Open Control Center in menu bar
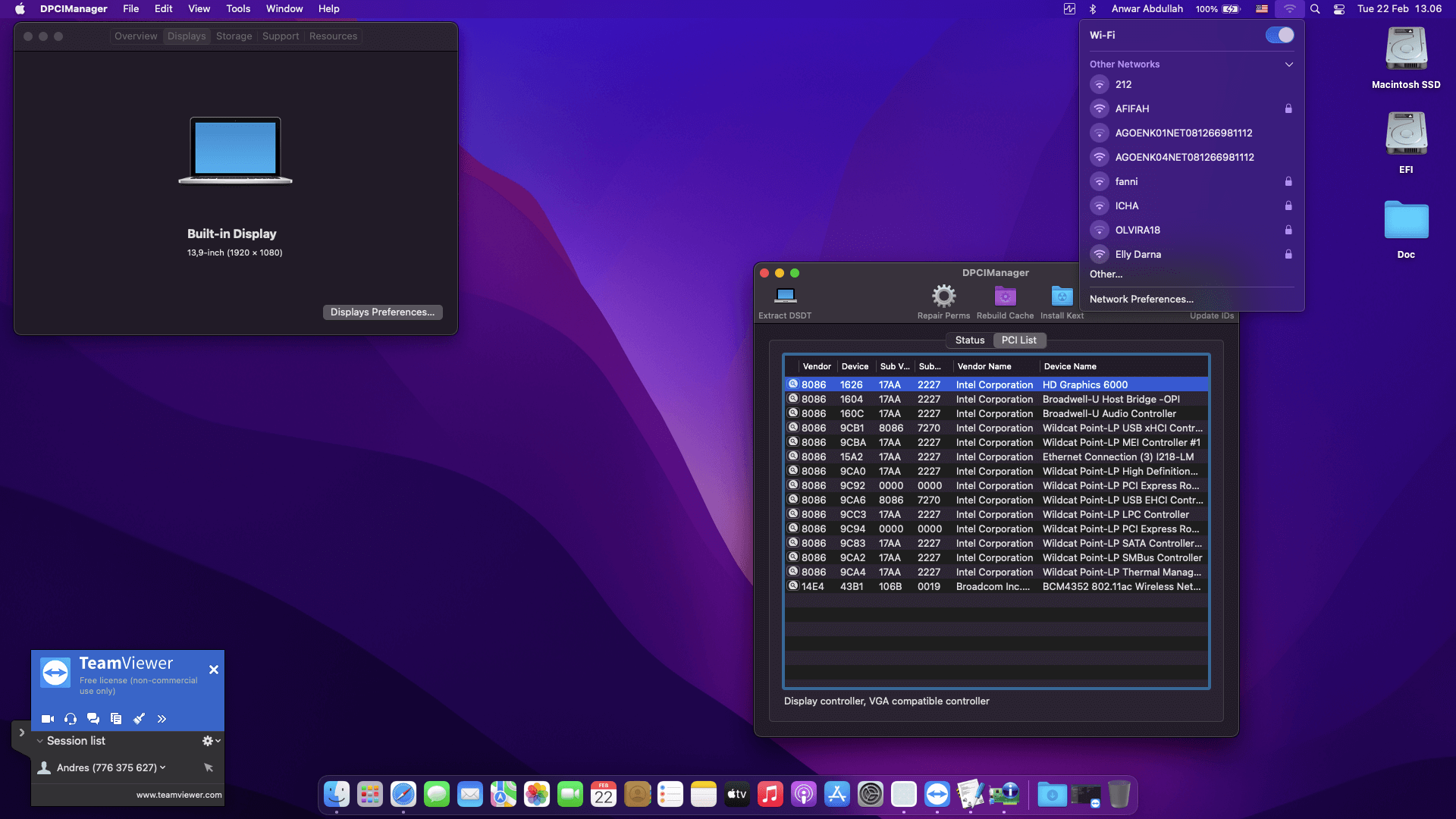1456x819 pixels. (1339, 9)
